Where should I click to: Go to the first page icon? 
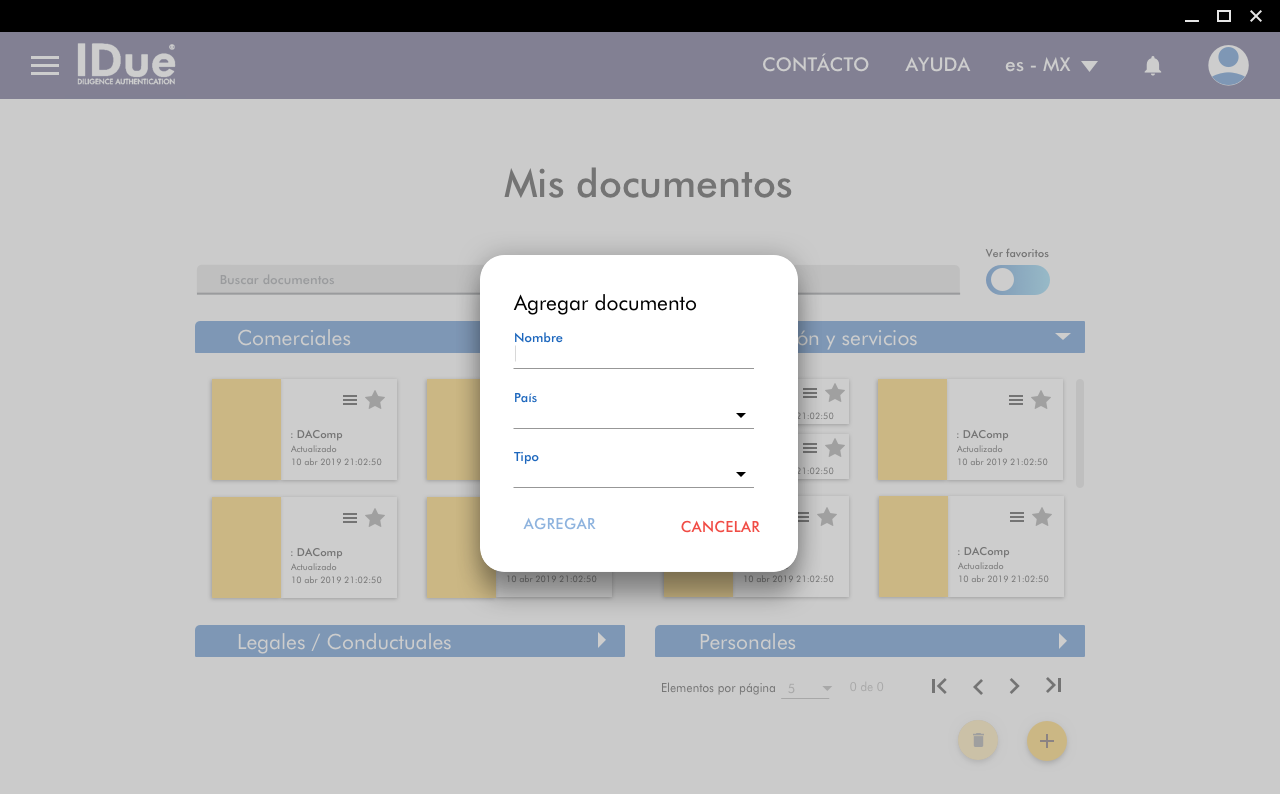939,686
